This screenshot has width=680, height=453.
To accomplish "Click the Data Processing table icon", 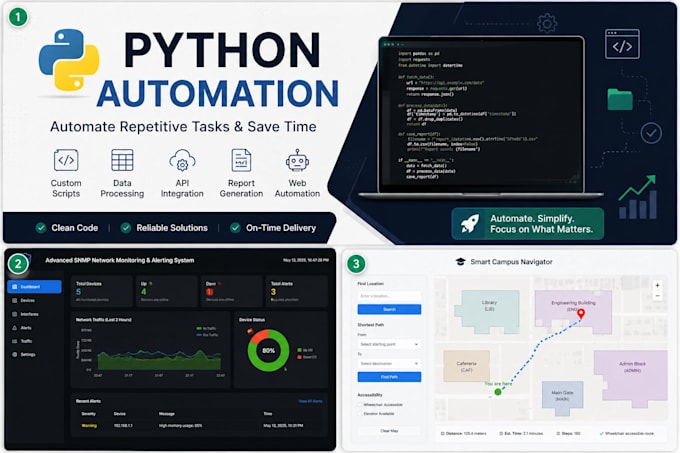I will [x=122, y=160].
